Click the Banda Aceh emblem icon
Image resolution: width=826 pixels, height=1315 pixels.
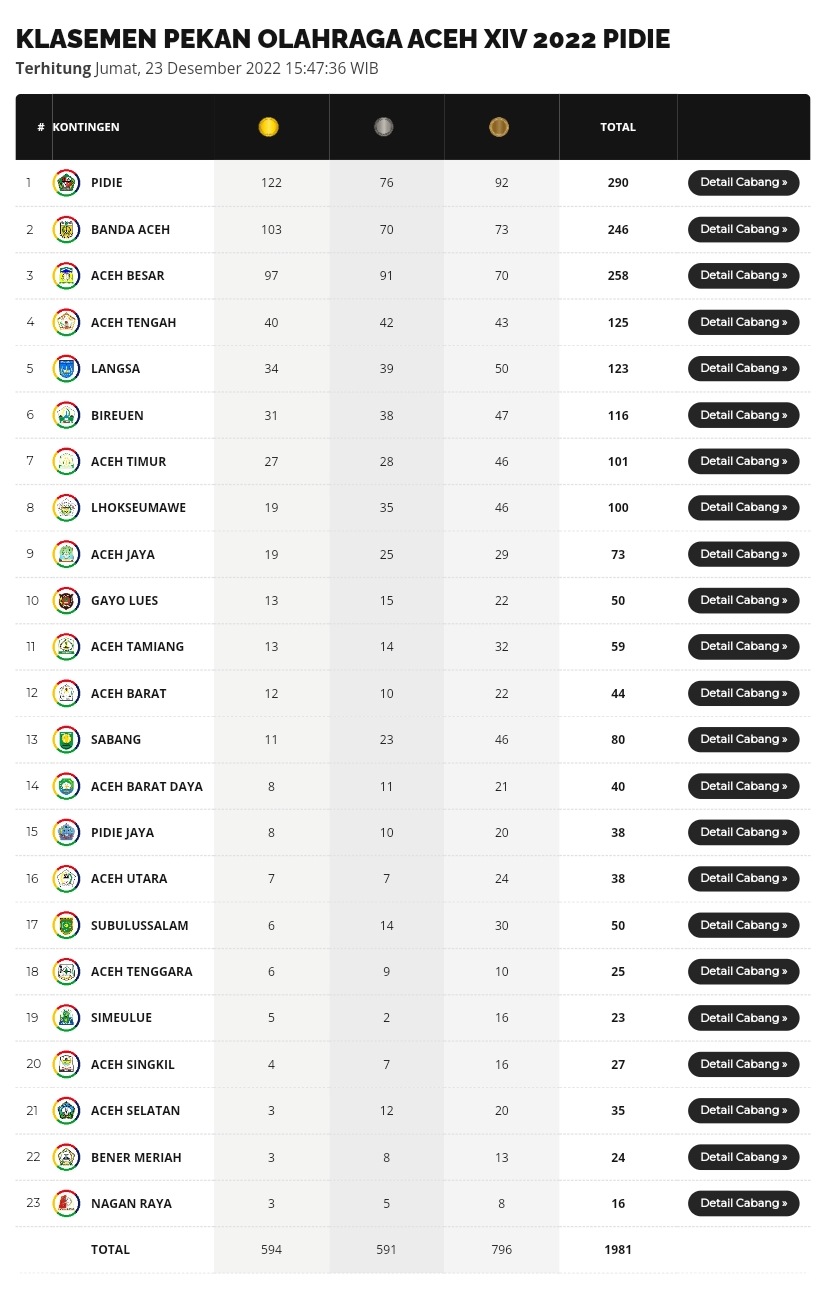click(66, 229)
